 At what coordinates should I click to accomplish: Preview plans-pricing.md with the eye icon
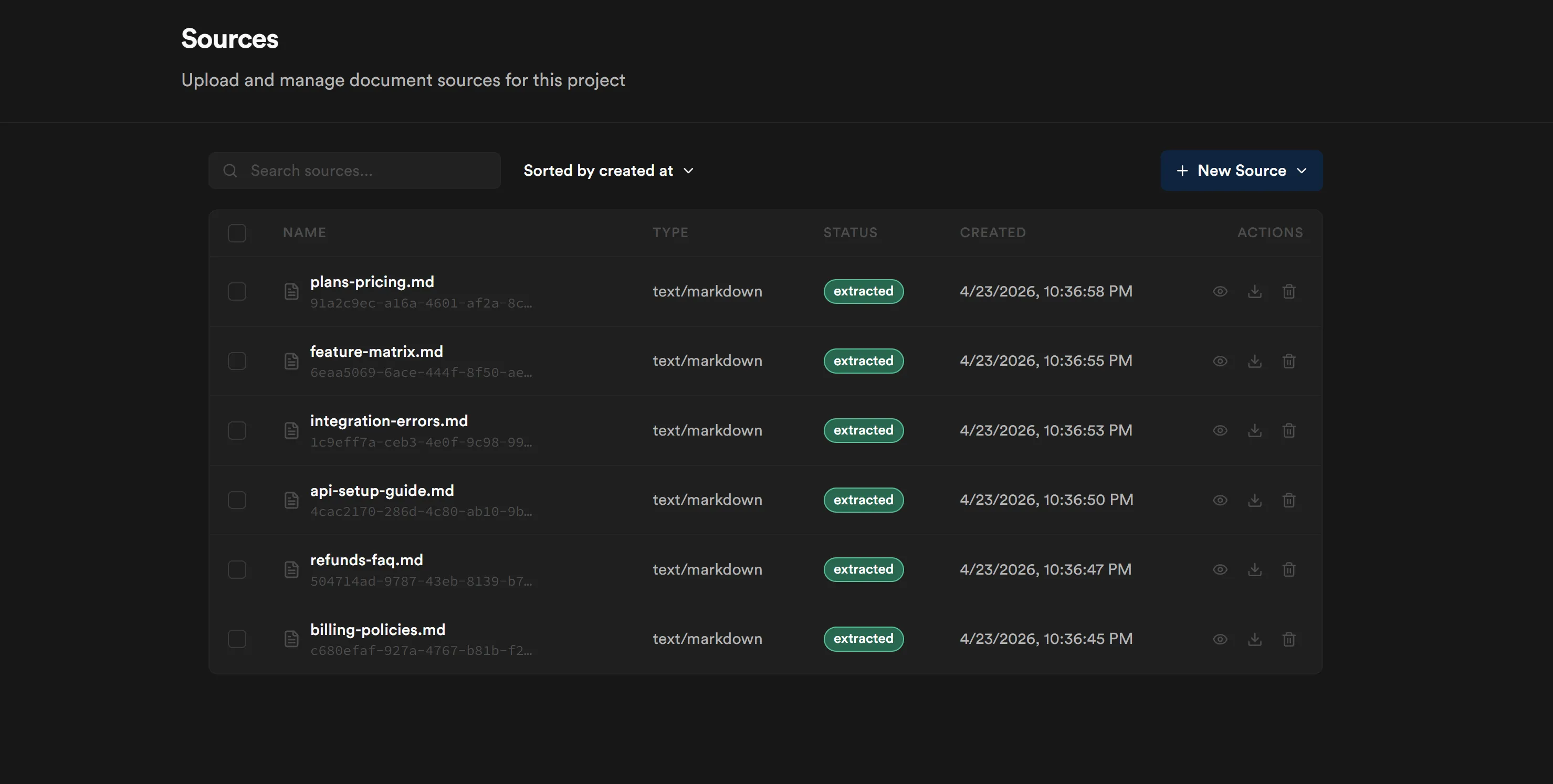pyautogui.click(x=1220, y=292)
